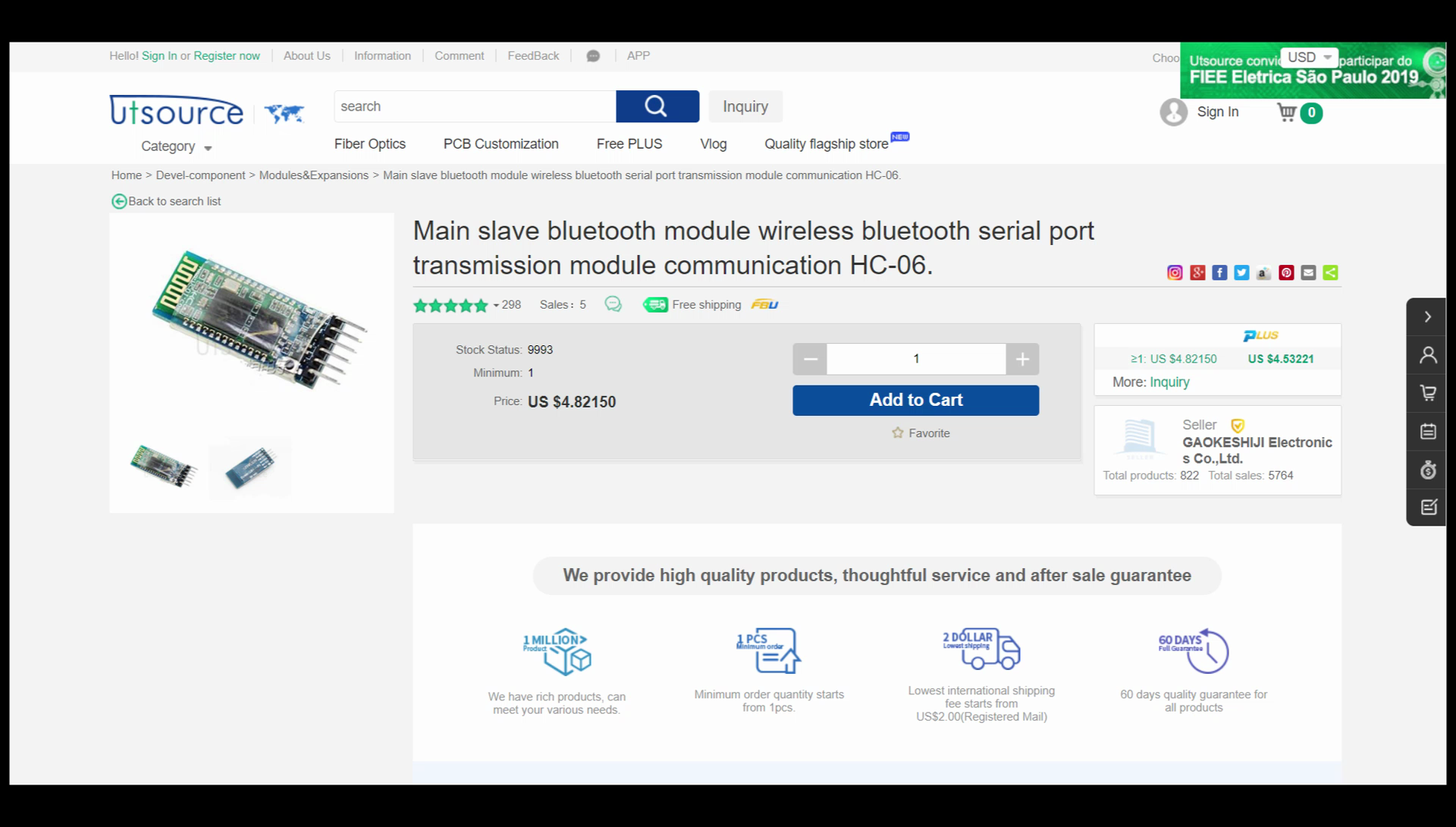Click Sign In link in greeting
Viewport: 1456px width, 827px height.
coord(159,56)
